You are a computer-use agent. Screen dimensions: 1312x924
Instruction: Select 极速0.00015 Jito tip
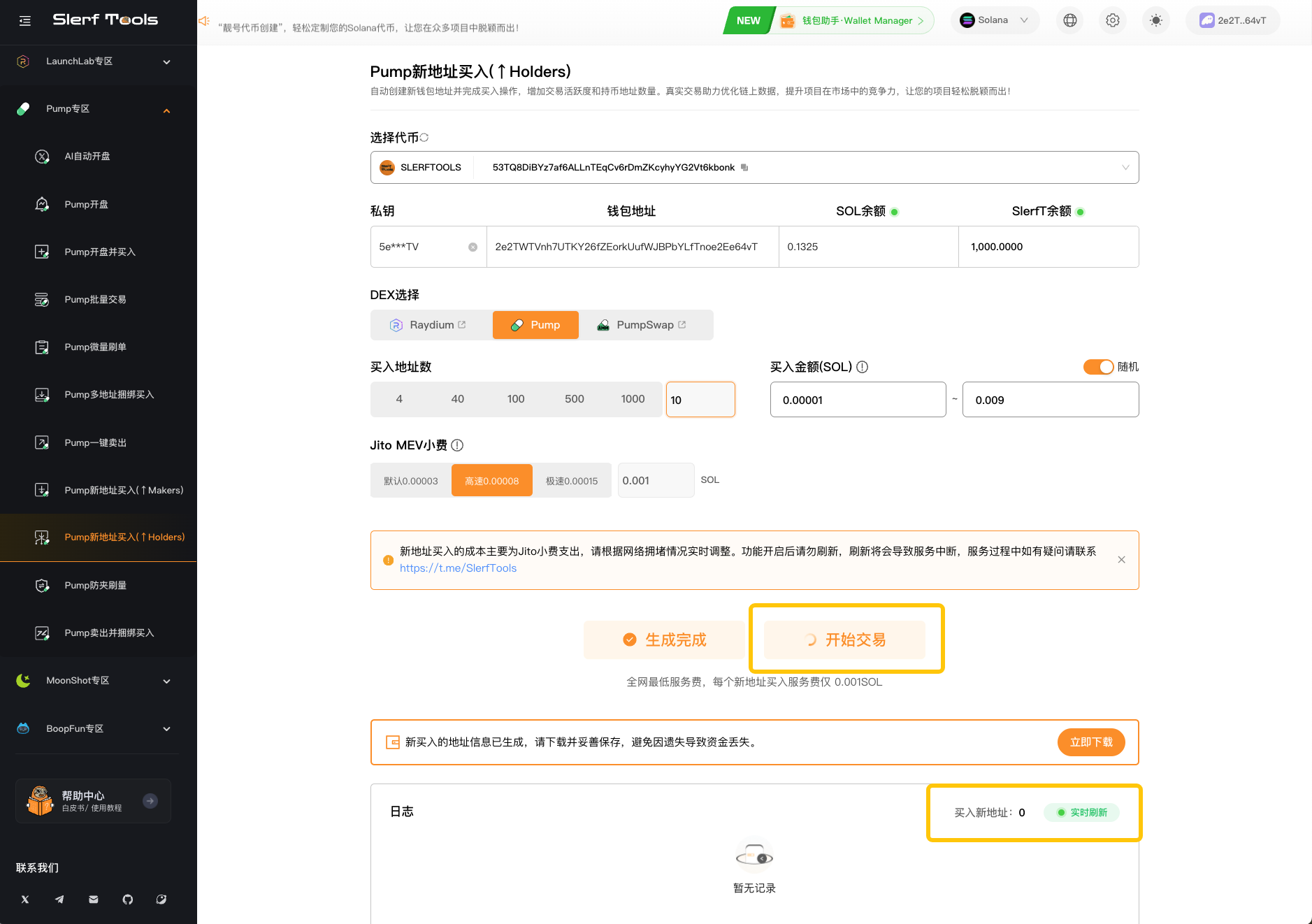pyautogui.click(x=572, y=481)
